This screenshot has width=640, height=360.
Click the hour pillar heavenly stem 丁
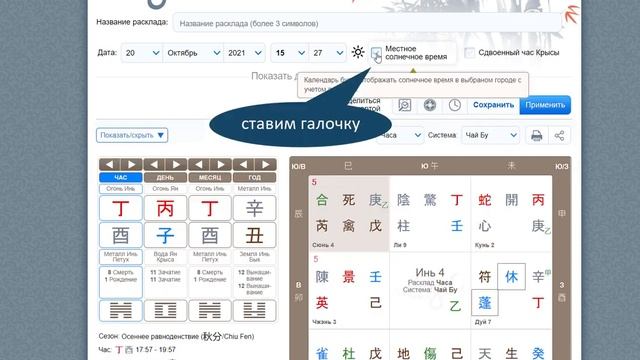(121, 208)
